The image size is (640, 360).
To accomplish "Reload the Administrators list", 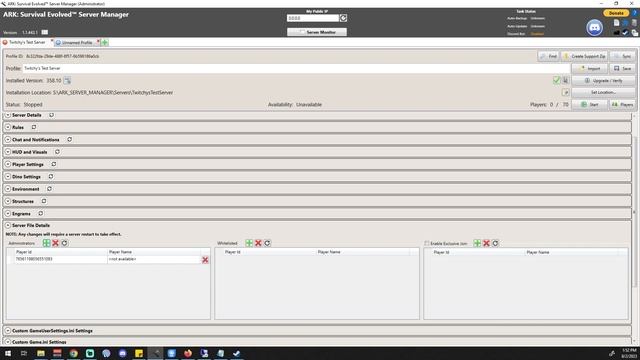I will pyautogui.click(x=64, y=243).
